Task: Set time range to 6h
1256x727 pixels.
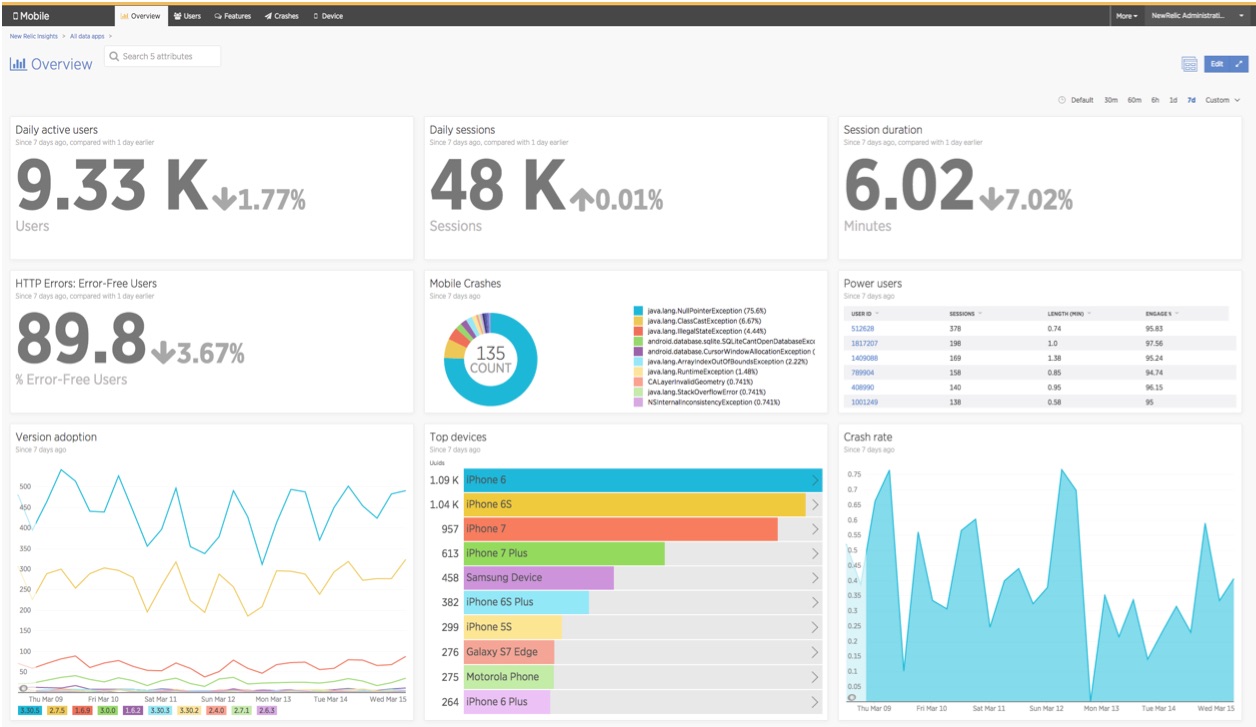Action: tap(1155, 100)
